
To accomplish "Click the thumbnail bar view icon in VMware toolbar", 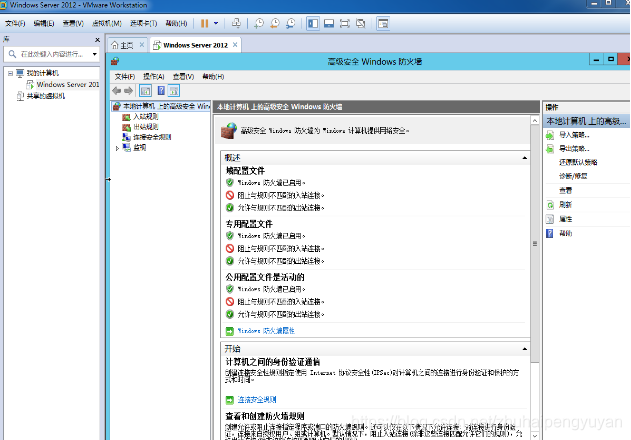I will coord(329,23).
